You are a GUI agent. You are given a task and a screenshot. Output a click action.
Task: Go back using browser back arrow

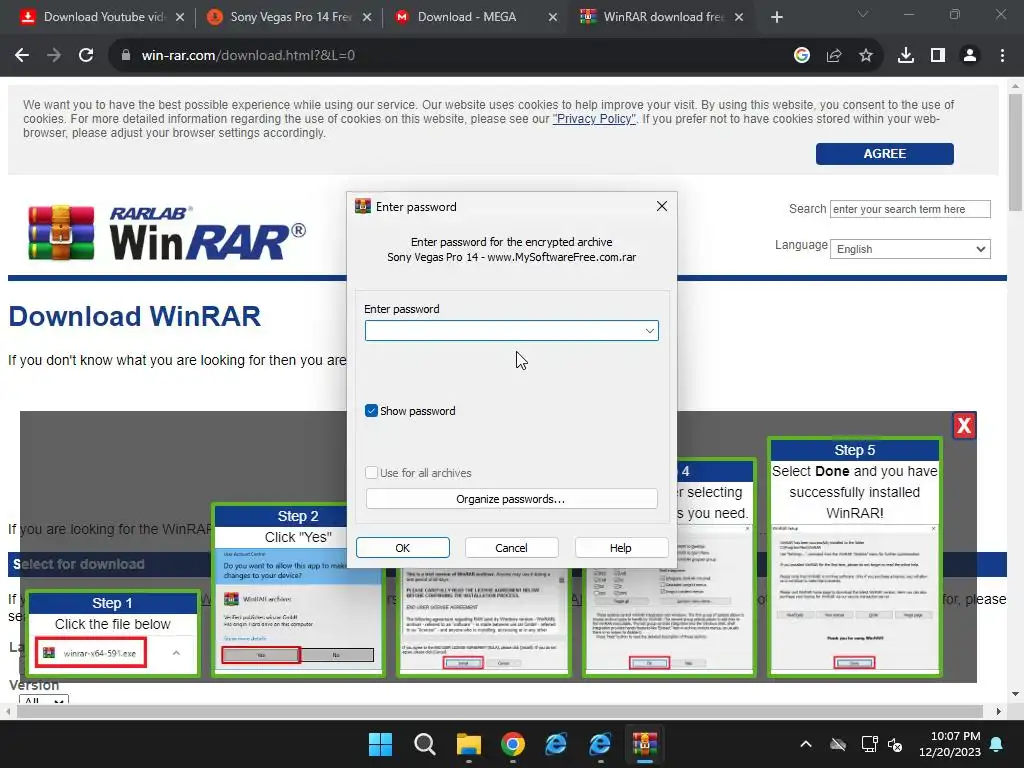(x=22, y=56)
